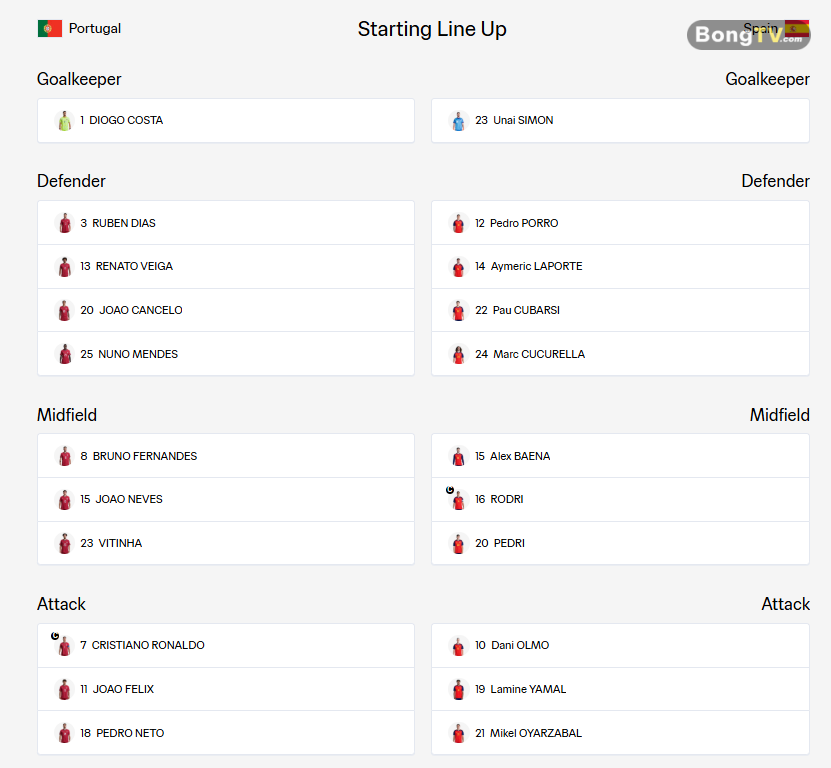Click captain badge next to Rodri
This screenshot has width=831, height=768.
[x=450, y=490]
